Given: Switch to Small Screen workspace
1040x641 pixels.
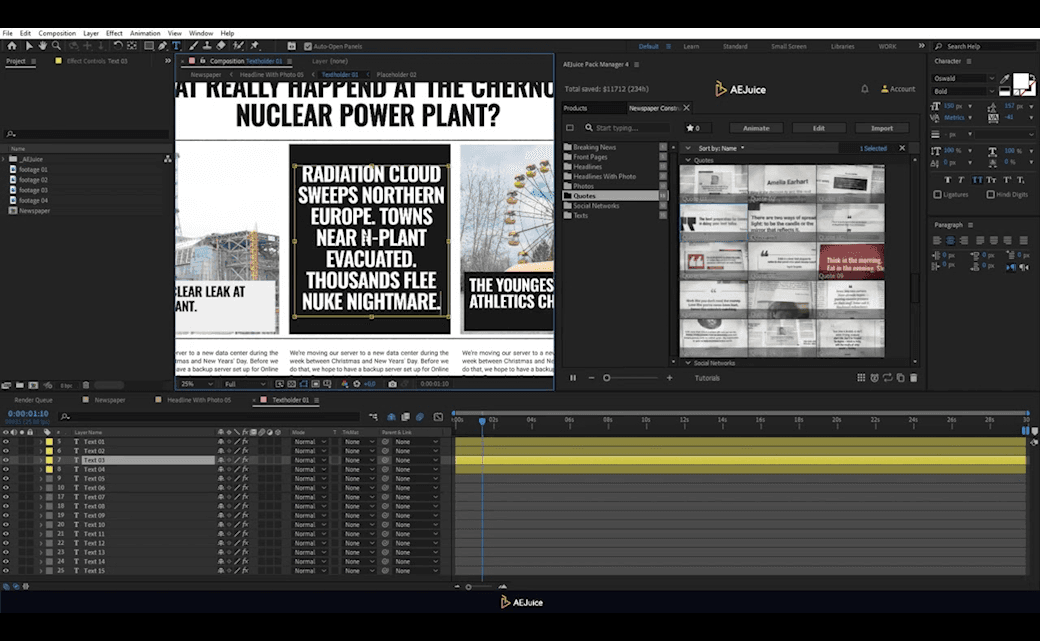Looking at the screenshot, I should point(789,46).
